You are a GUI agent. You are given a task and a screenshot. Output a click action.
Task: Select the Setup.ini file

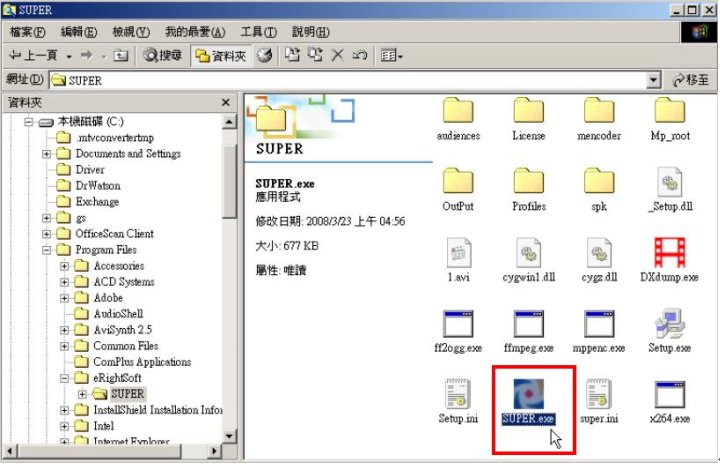click(458, 402)
